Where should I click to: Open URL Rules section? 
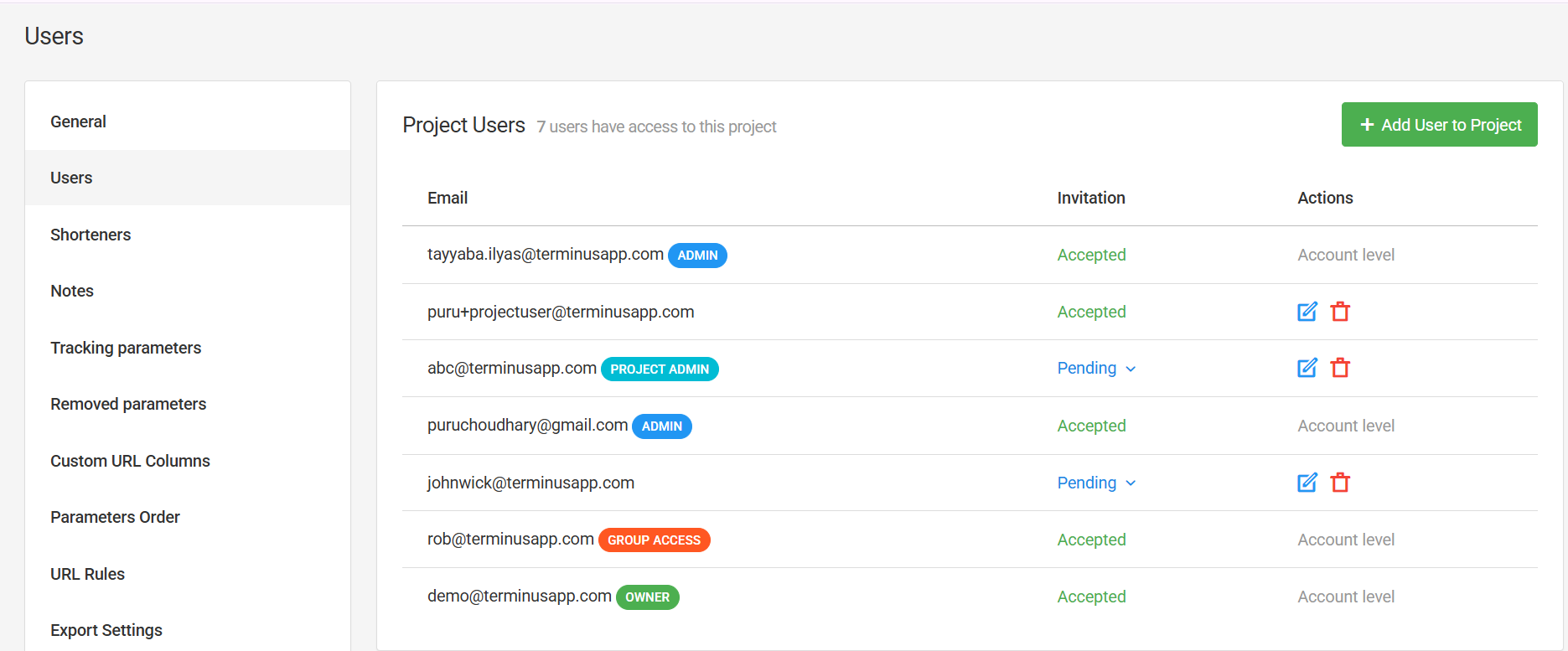188,574
